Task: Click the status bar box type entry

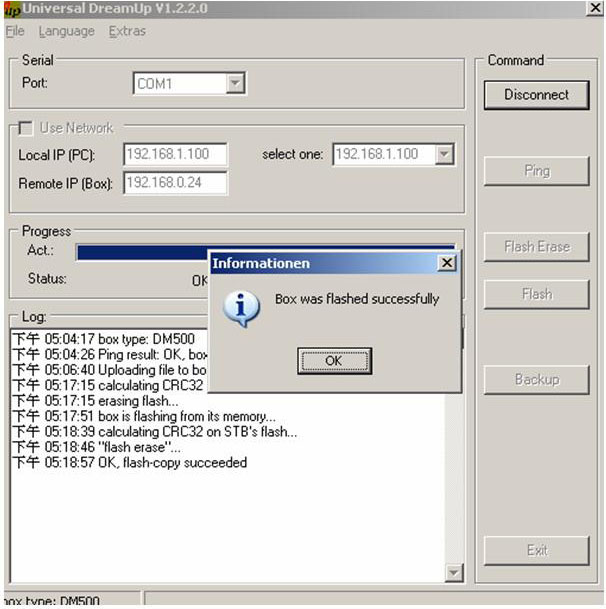Action: tap(72, 600)
